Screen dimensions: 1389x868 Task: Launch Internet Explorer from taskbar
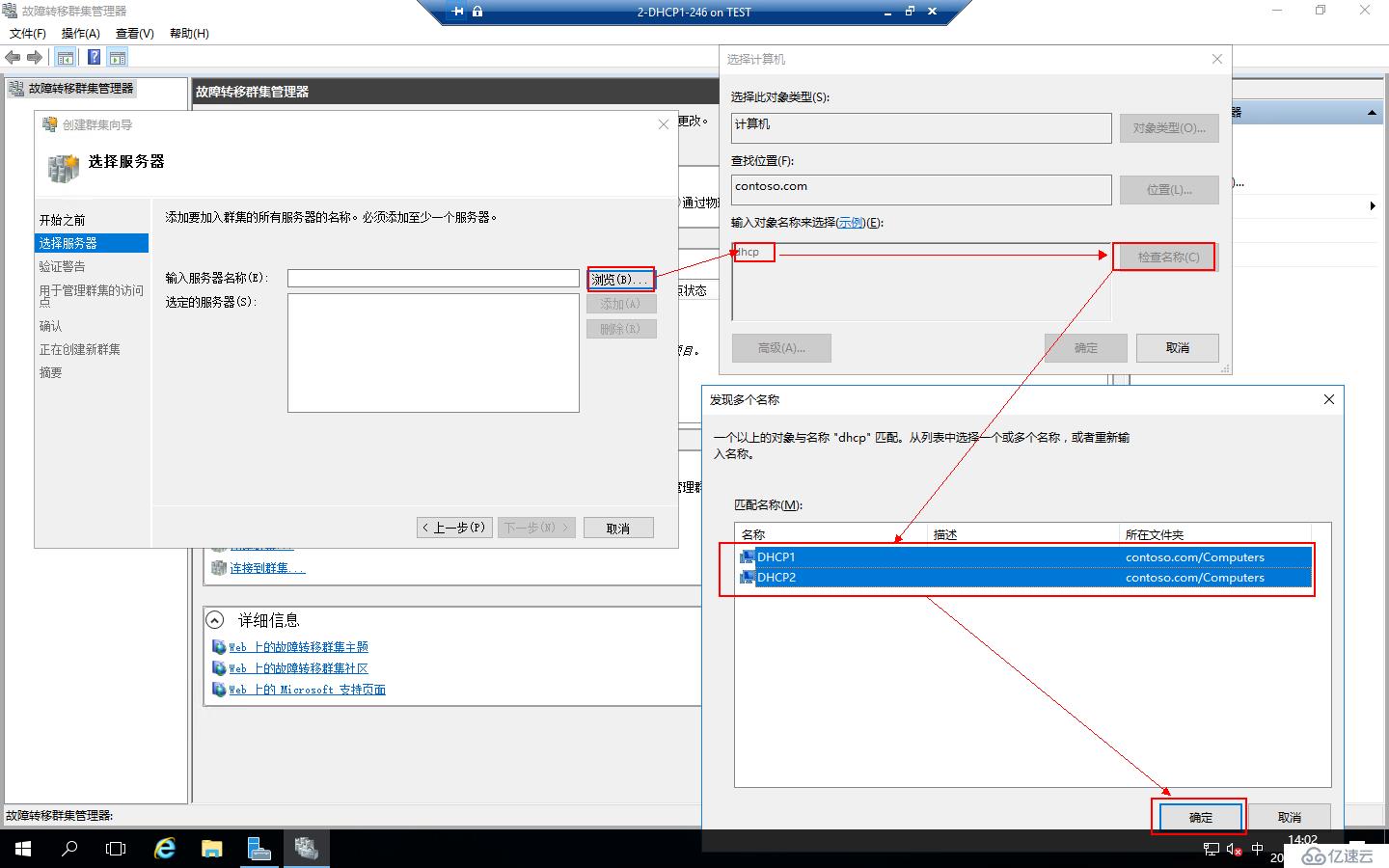(165, 849)
